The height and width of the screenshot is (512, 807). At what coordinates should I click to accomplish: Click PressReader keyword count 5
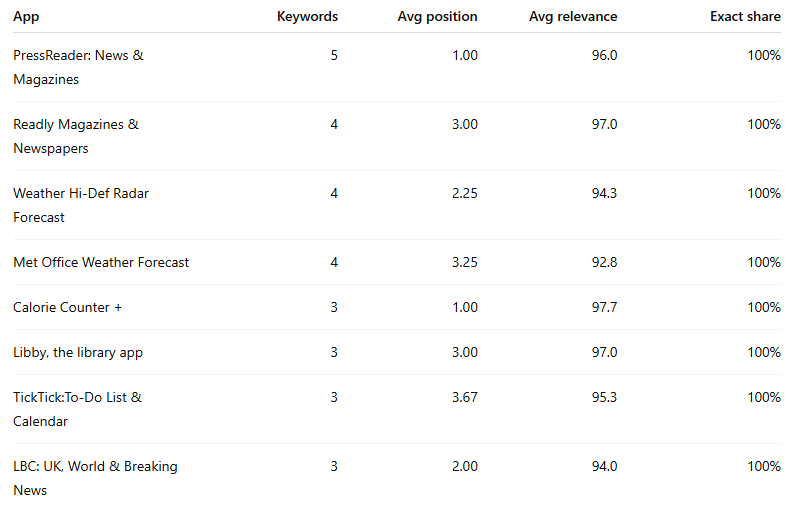[x=334, y=56]
